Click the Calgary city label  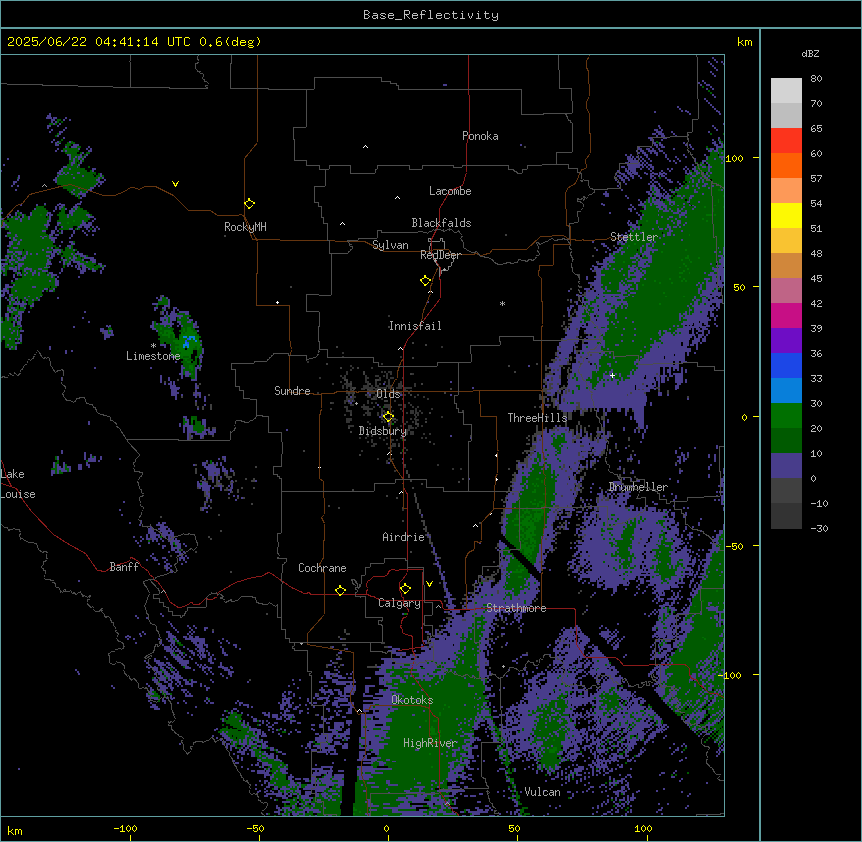point(399,603)
